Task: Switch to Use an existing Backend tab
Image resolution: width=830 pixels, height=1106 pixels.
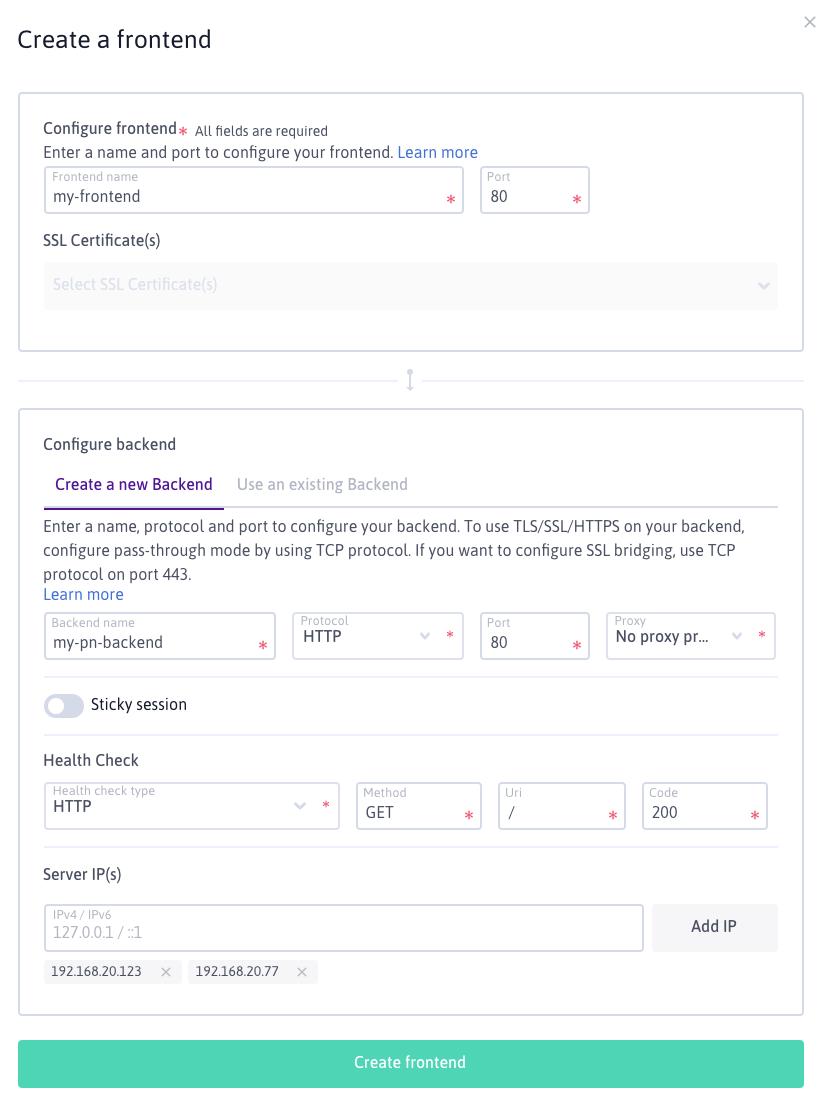Action: [x=322, y=485]
